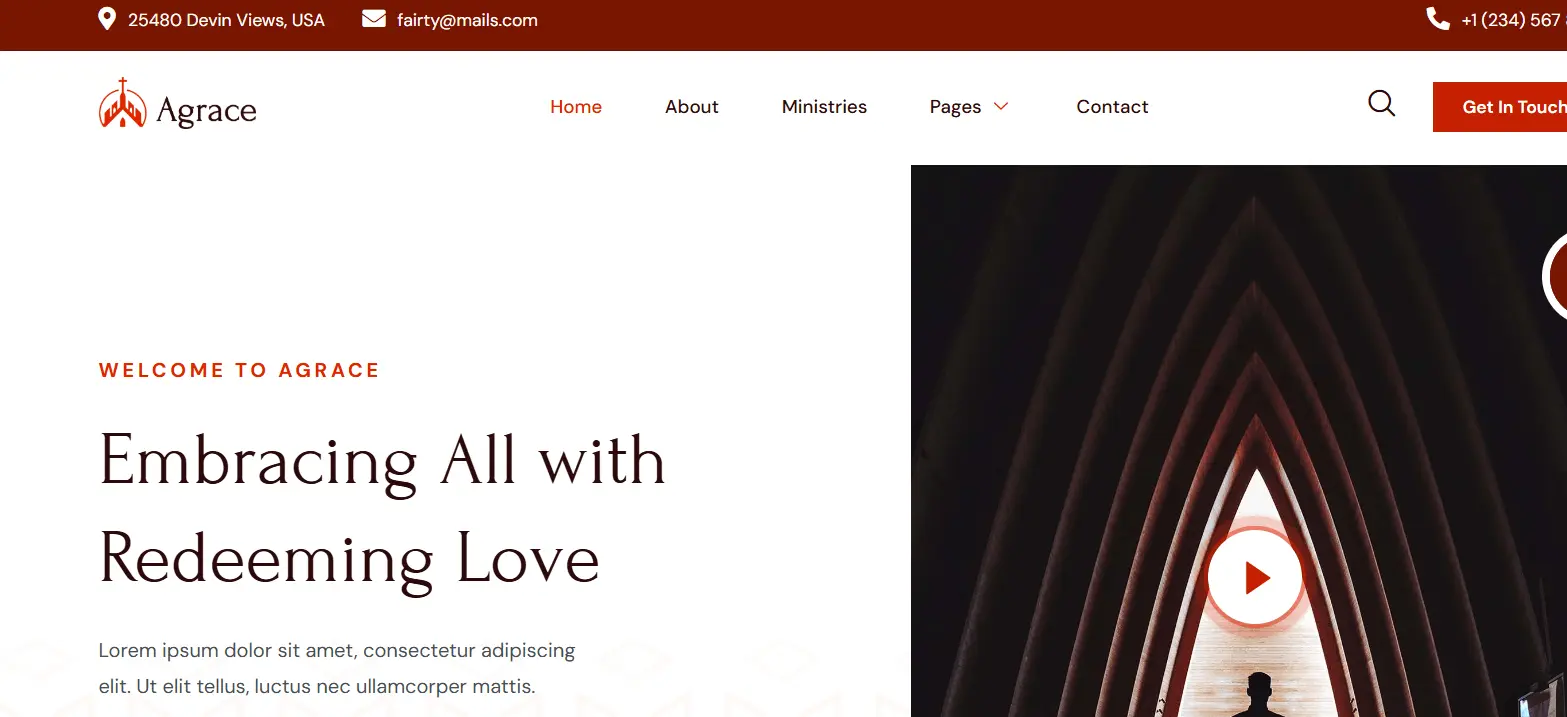Click the location pin icon
1567x717 pixels.
[107, 19]
